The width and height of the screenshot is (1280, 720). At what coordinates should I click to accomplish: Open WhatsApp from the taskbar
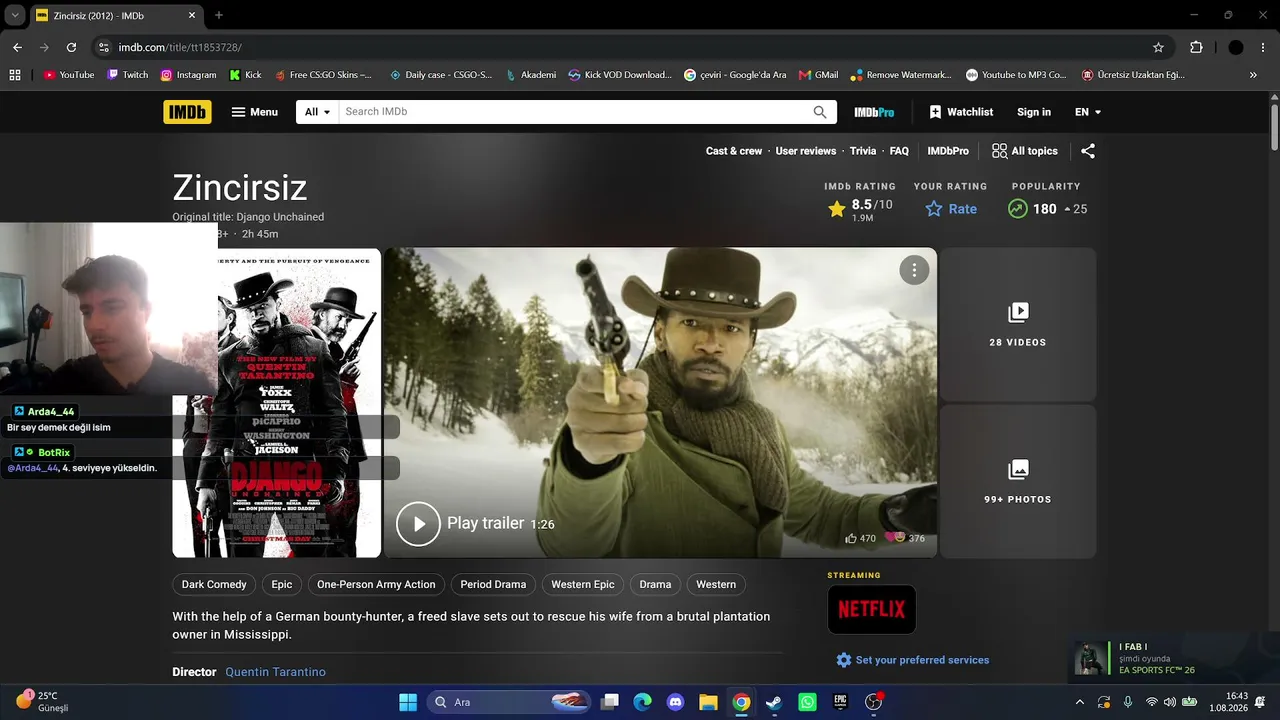(x=807, y=702)
